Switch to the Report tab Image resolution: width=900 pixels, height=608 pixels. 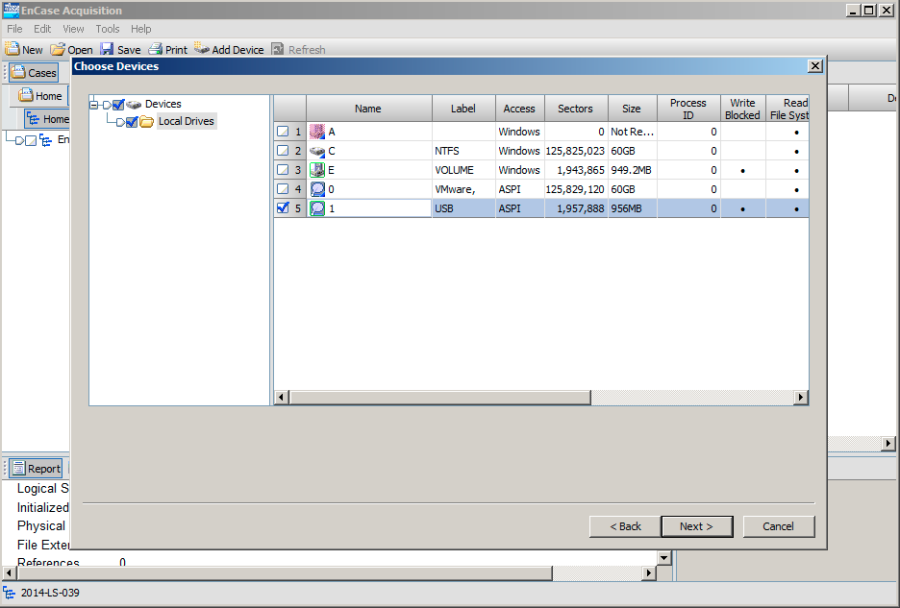point(36,467)
